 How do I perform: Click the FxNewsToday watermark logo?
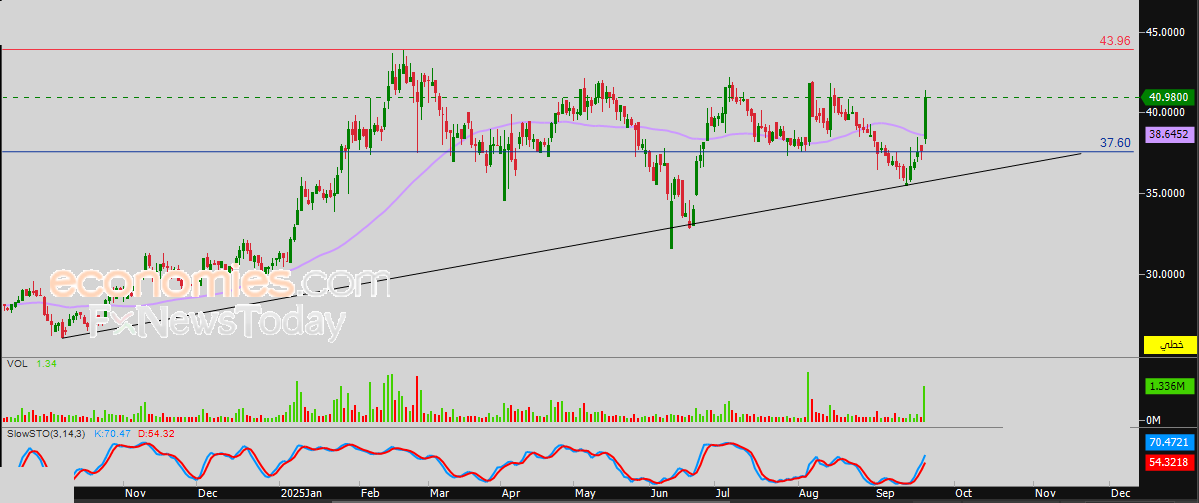(x=217, y=323)
